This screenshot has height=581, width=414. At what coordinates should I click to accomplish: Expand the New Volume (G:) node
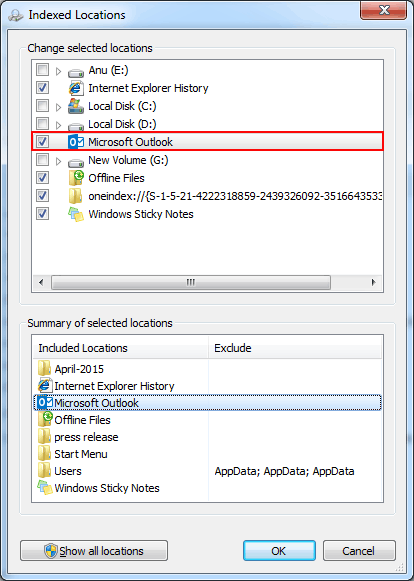58,162
